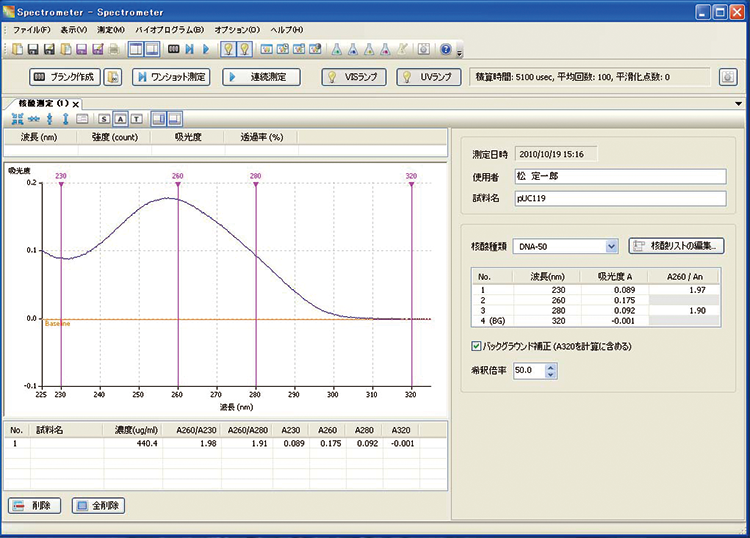
Task: Uncheck the バックグラウンド補正 checkbox
Action: pyautogui.click(x=476, y=346)
